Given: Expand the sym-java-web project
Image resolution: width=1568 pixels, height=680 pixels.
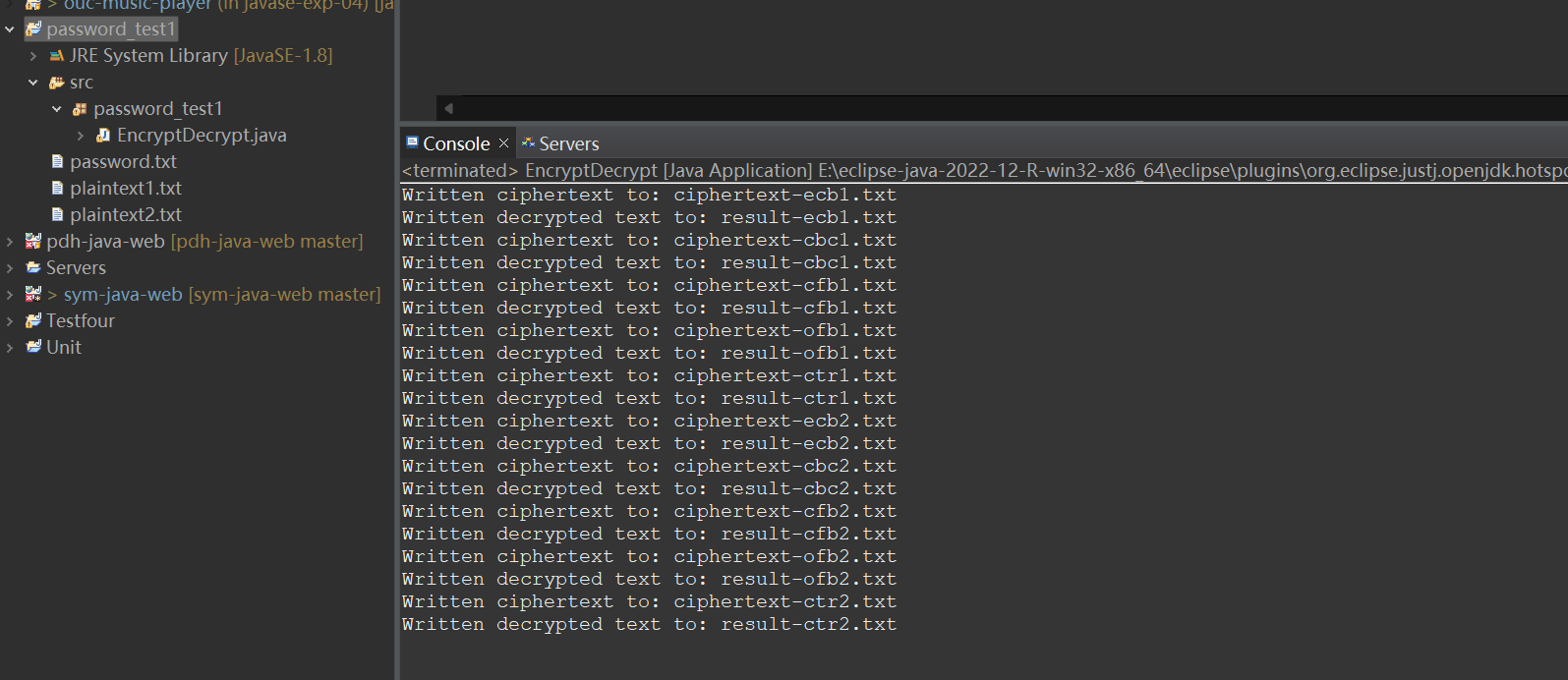Looking at the screenshot, I should tap(10, 295).
